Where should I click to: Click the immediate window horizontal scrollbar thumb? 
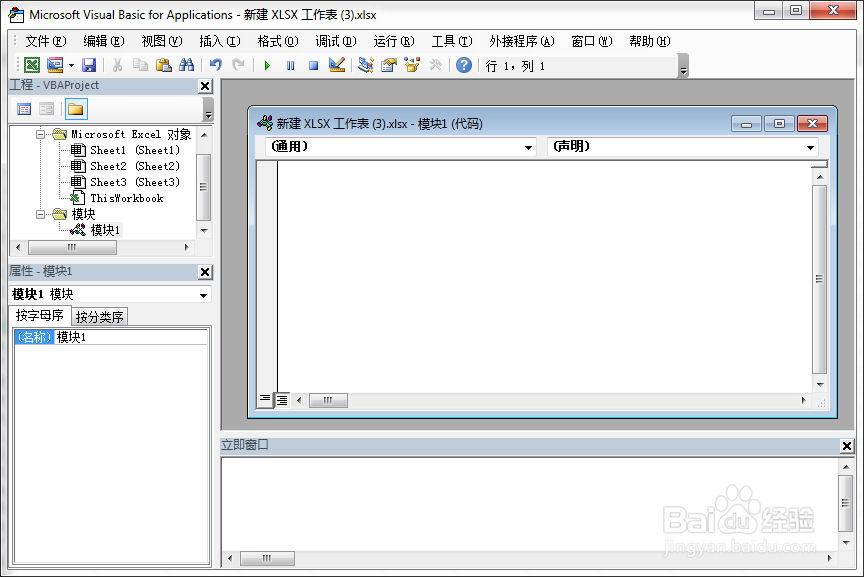267,558
